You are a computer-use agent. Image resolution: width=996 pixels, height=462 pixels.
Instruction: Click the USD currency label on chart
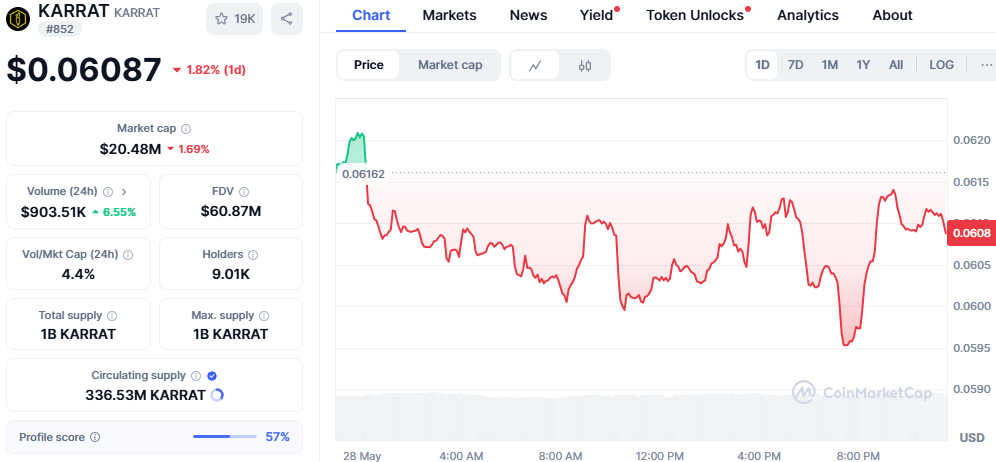click(x=972, y=437)
